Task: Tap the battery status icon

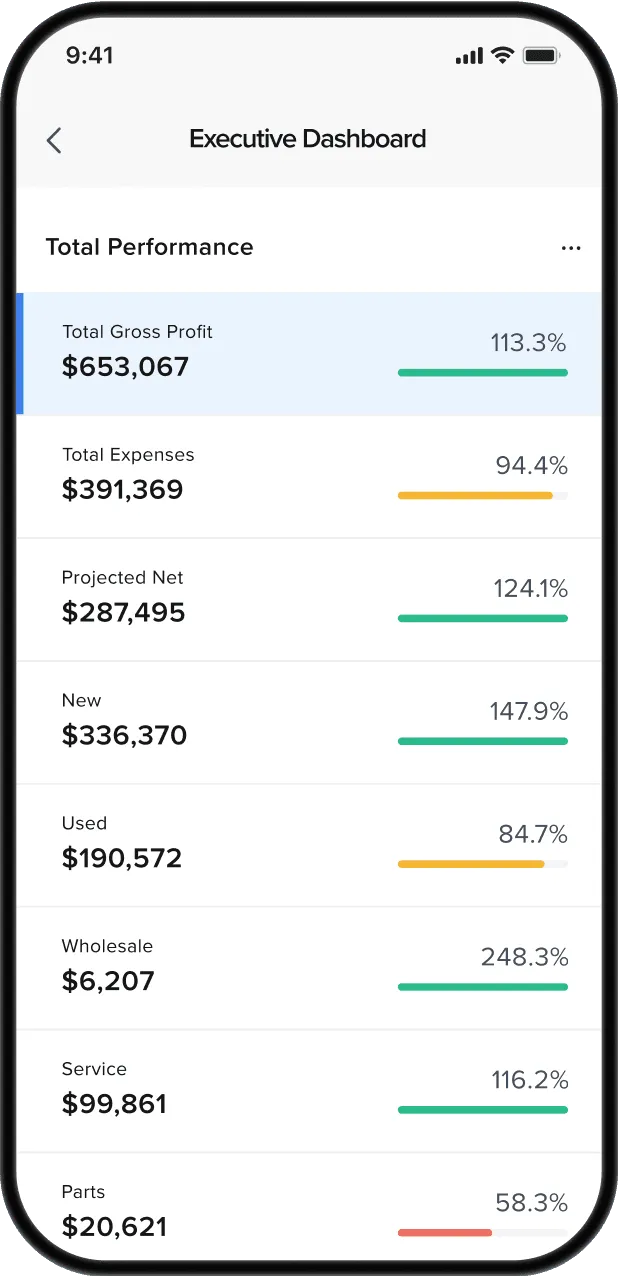Action: (x=541, y=56)
